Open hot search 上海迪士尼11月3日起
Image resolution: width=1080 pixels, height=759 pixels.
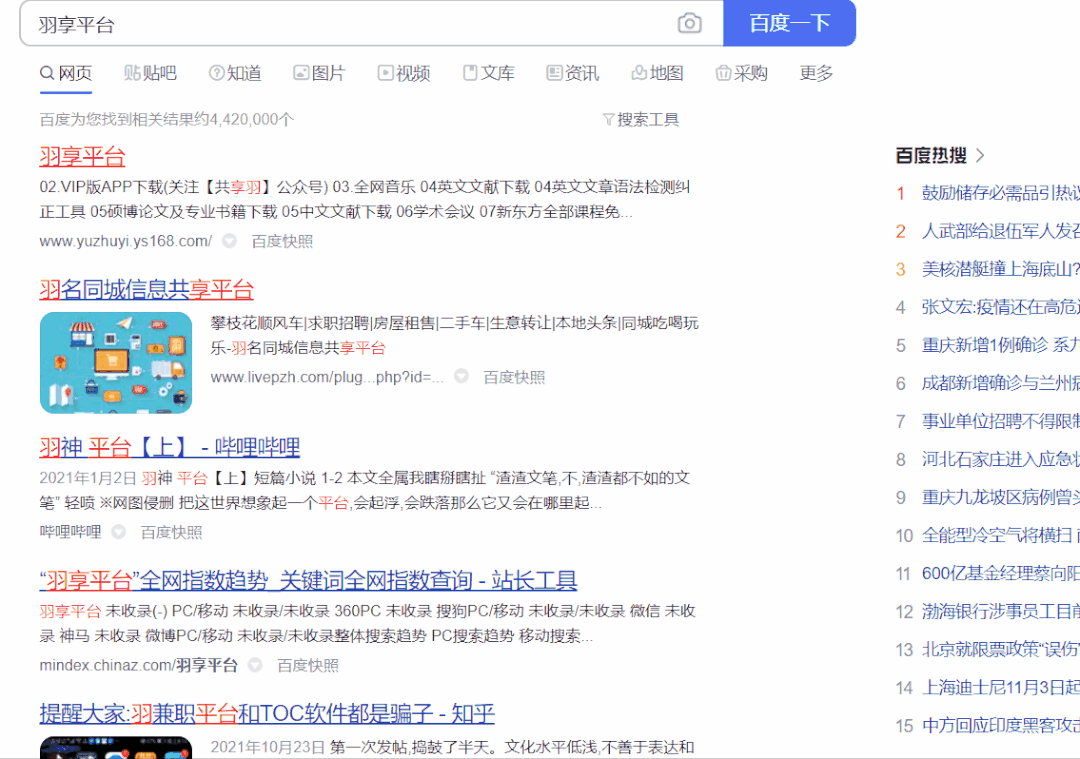coord(1001,687)
